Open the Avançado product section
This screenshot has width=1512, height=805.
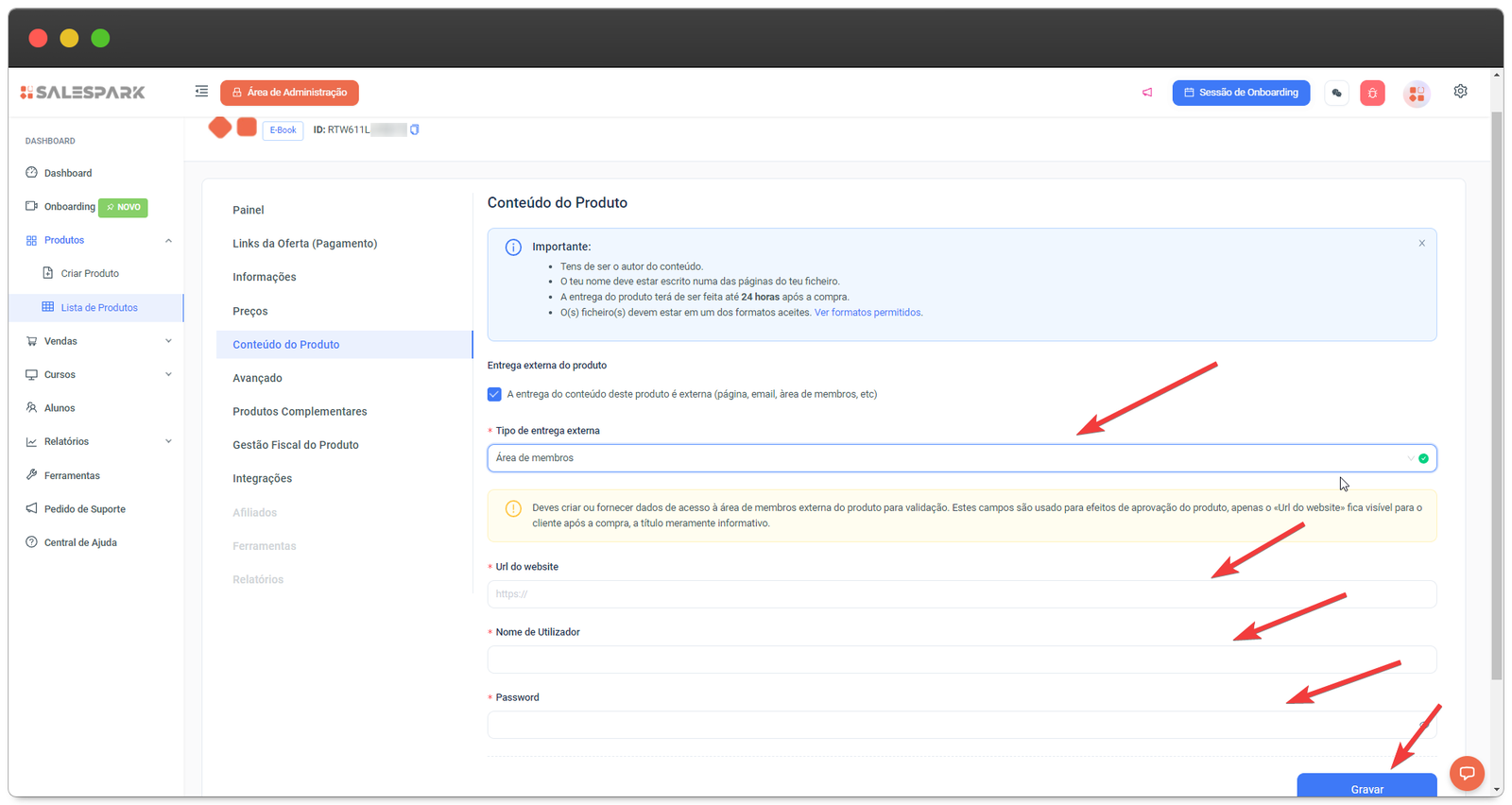257,378
